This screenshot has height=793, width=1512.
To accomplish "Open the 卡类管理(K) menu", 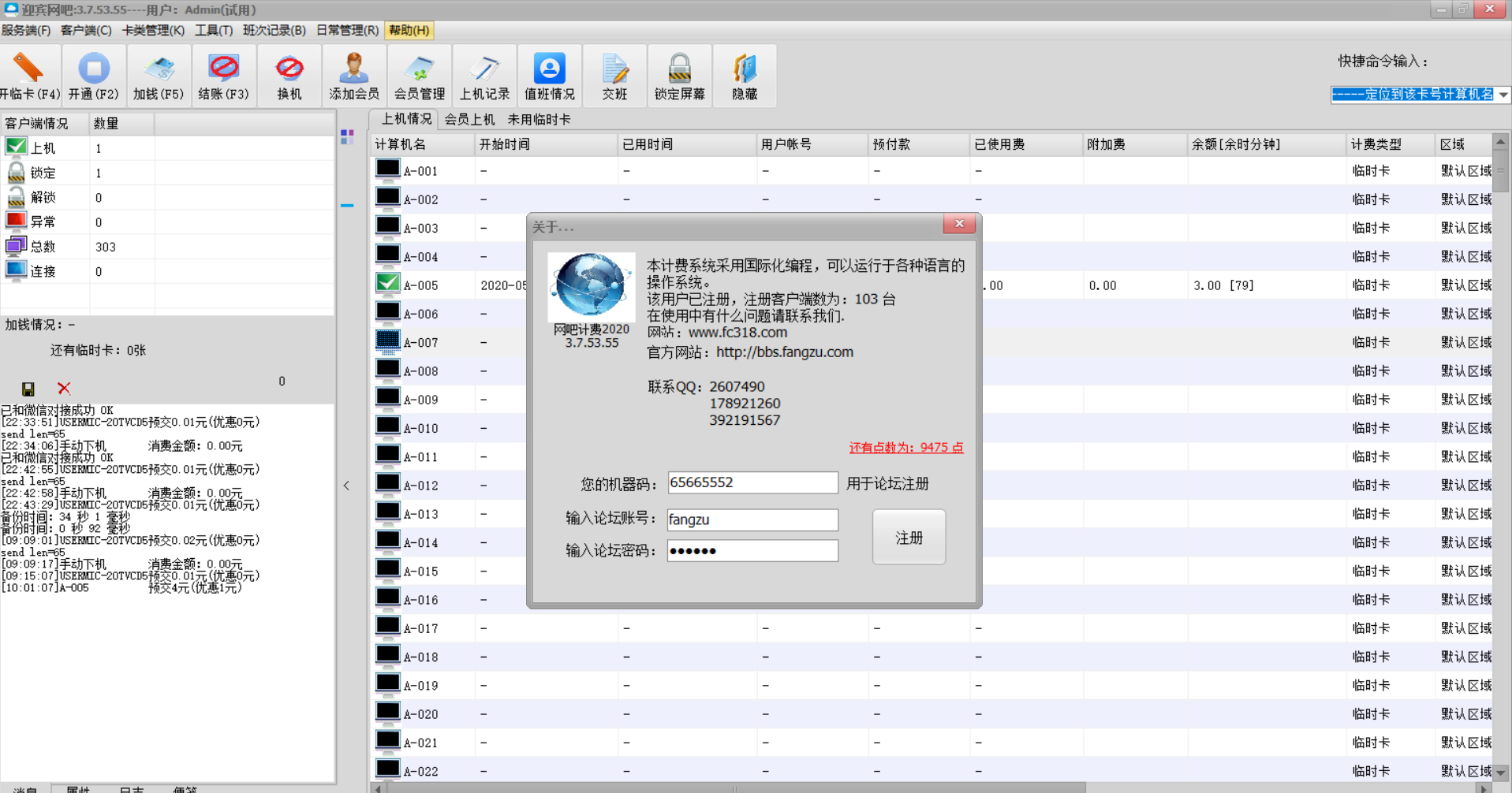I will (153, 30).
